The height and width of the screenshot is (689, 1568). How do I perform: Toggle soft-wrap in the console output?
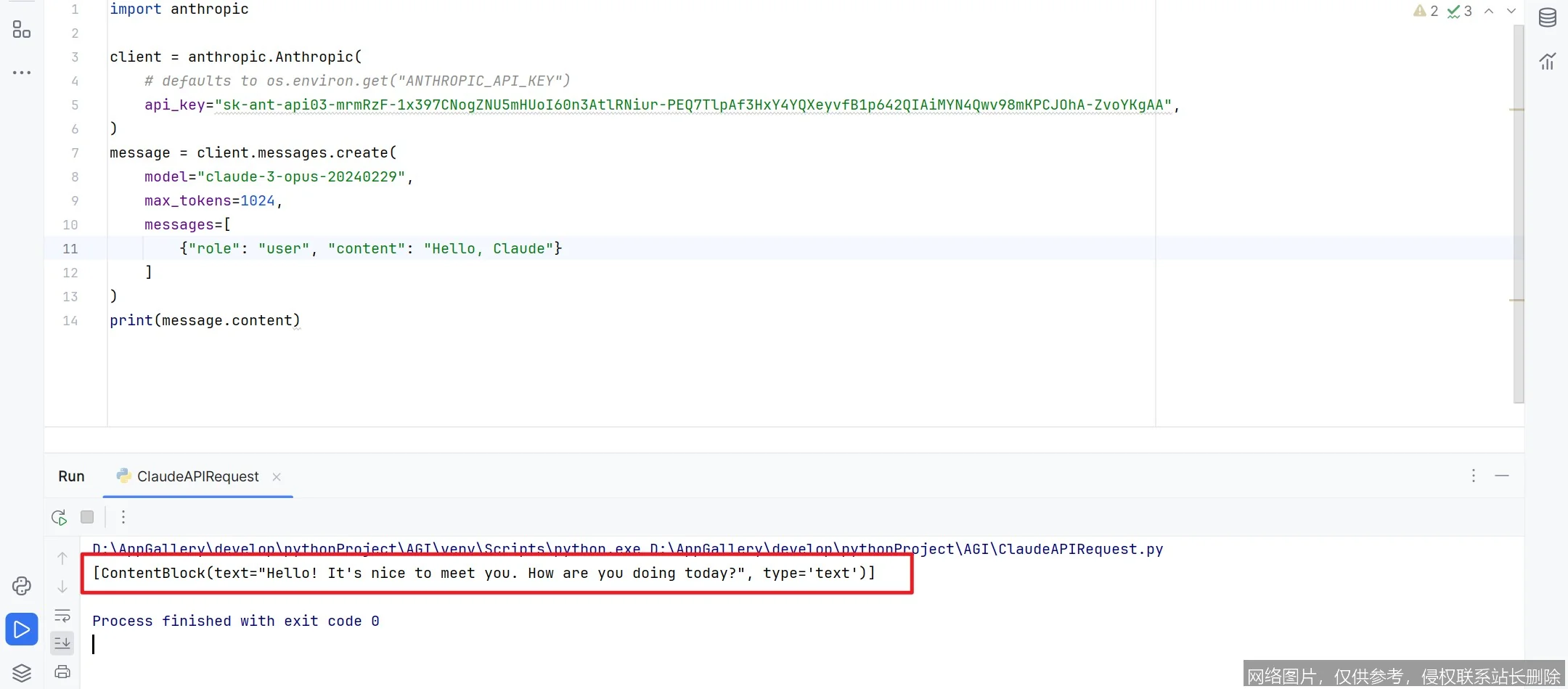62,616
